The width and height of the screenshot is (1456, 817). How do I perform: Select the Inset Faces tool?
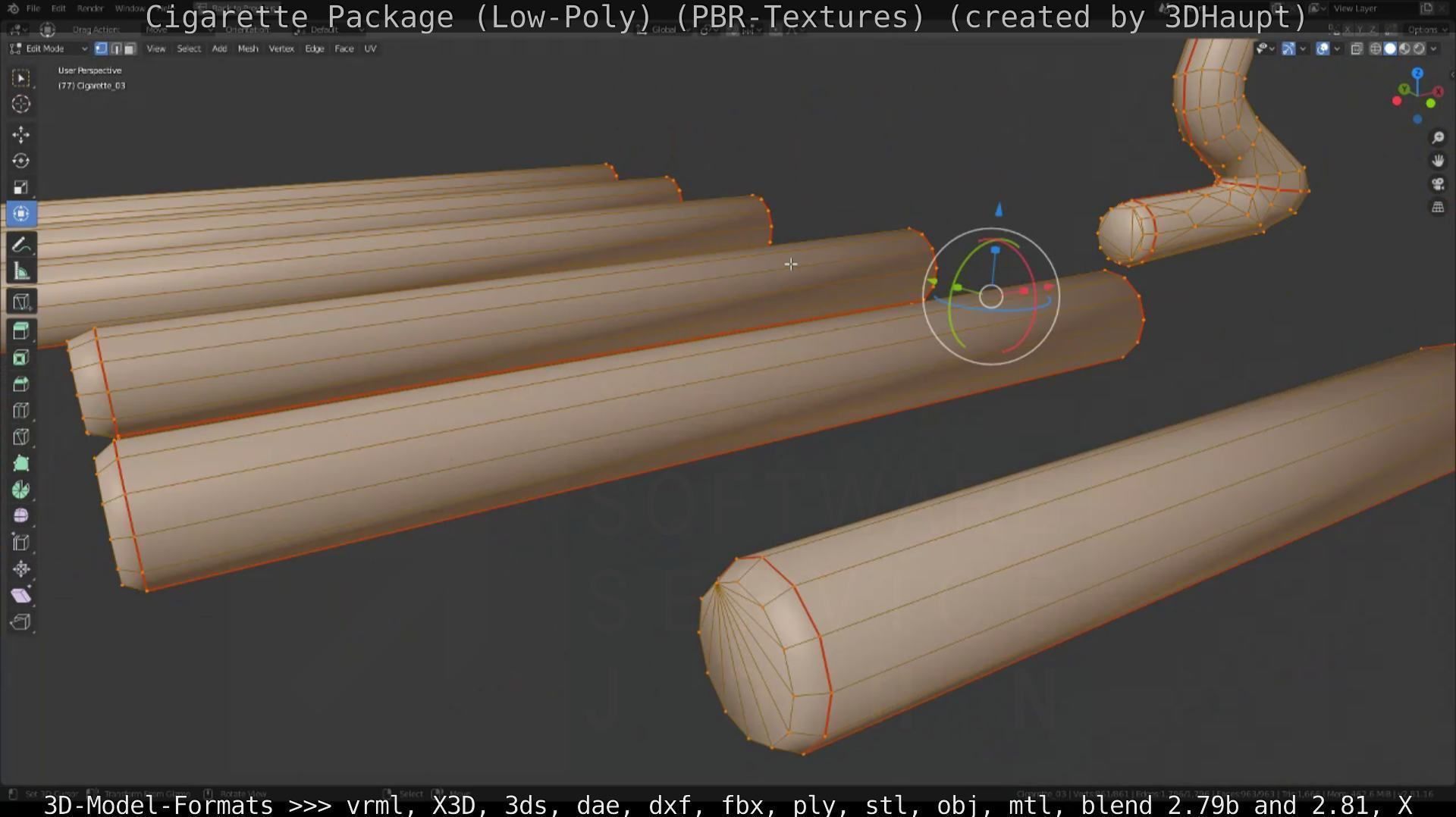tap(21, 358)
